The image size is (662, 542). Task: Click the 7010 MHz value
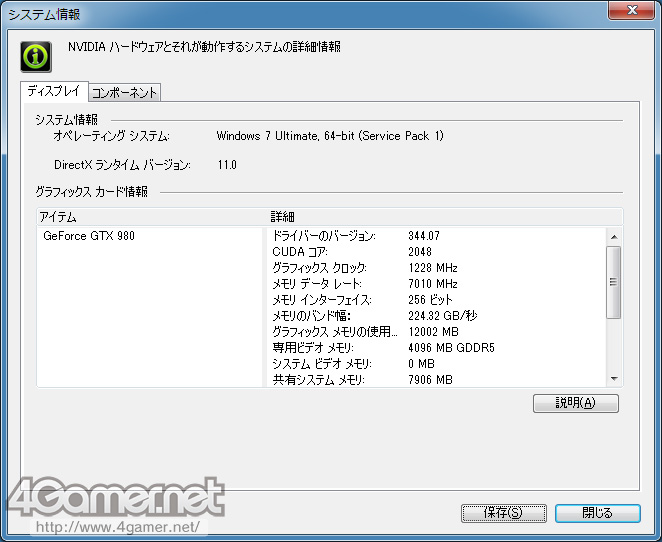433,284
